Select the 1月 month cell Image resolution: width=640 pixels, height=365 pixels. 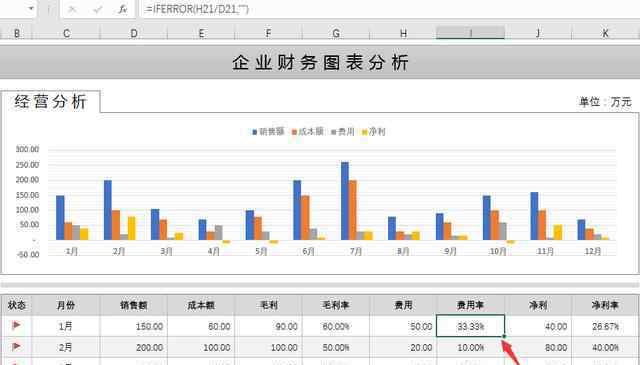[x=66, y=326]
